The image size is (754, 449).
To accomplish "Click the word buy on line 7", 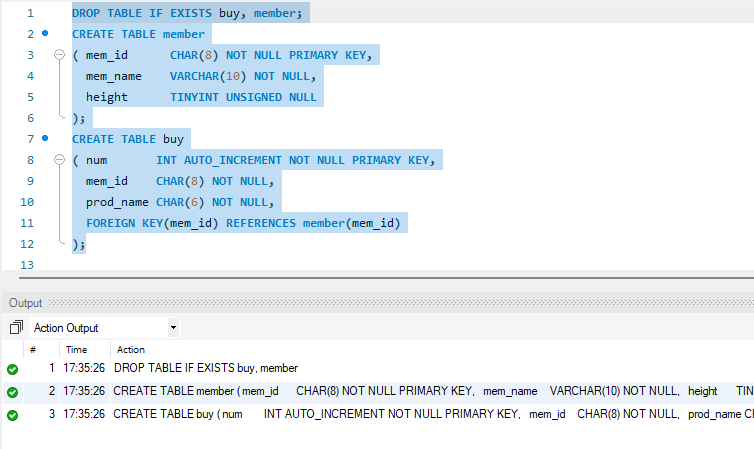I will click(173, 139).
